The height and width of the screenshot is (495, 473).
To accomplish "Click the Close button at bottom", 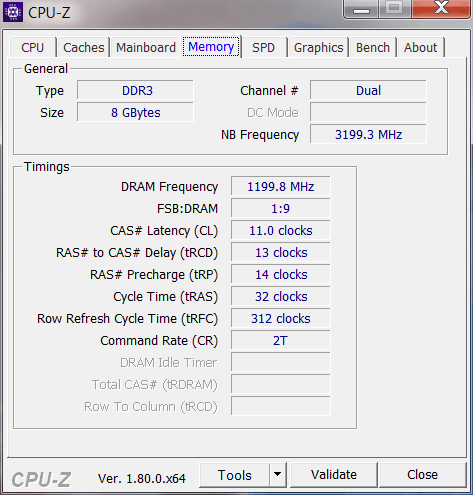I will click(x=422, y=474).
